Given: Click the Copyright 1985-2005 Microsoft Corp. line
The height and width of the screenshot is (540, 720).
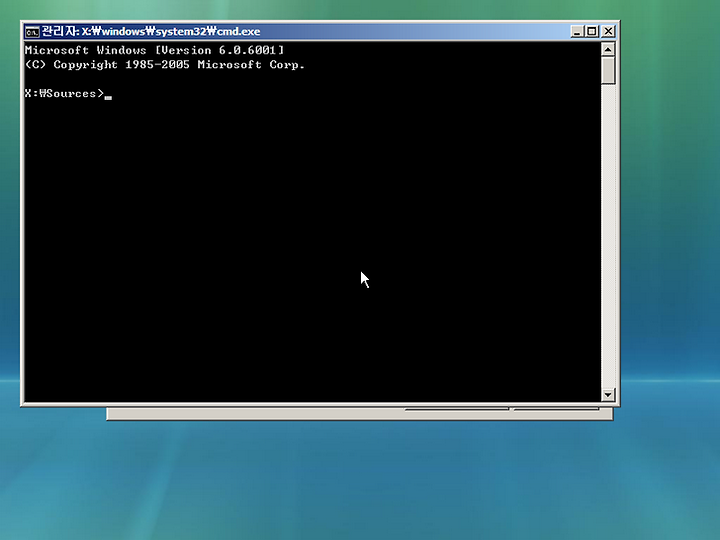Looking at the screenshot, I should click(164, 65).
